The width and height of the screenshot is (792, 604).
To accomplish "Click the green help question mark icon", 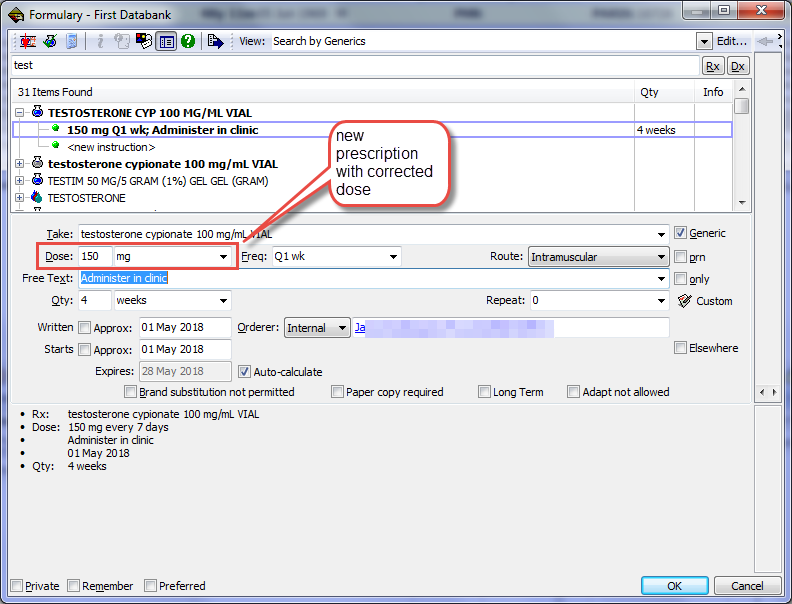I will [x=187, y=41].
